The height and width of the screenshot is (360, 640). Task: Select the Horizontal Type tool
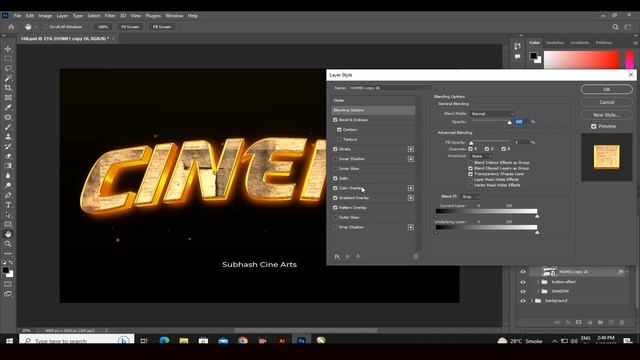coord(8,205)
